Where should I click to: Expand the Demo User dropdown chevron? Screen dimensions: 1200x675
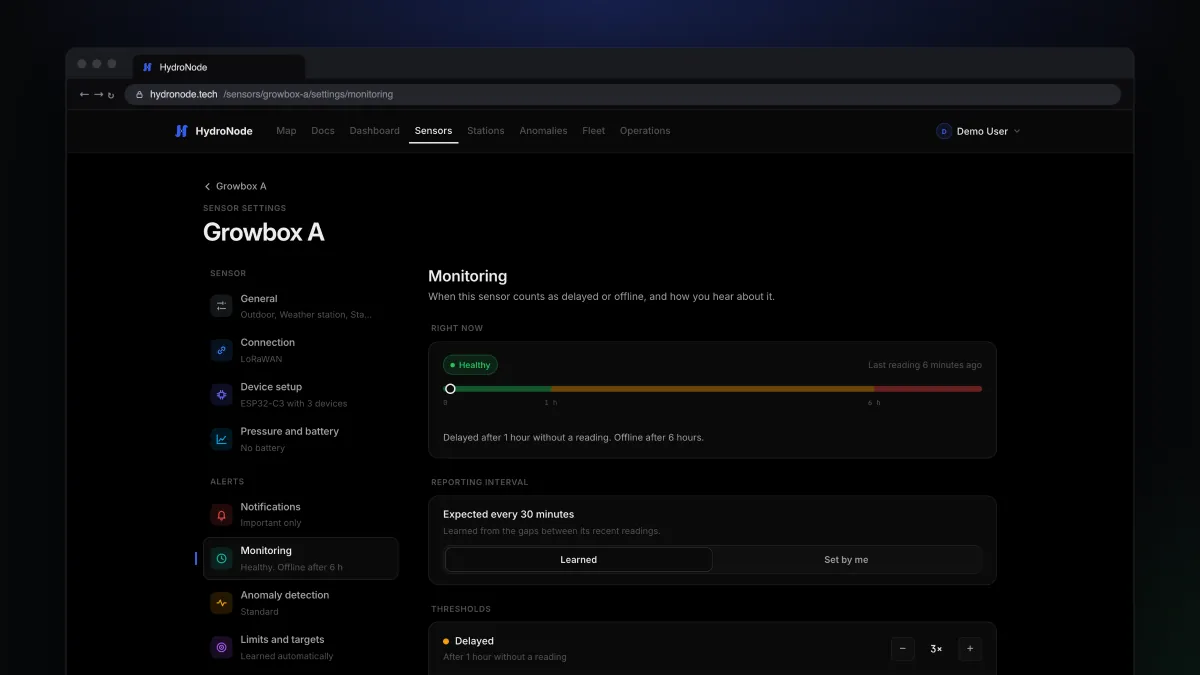pos(1017,131)
